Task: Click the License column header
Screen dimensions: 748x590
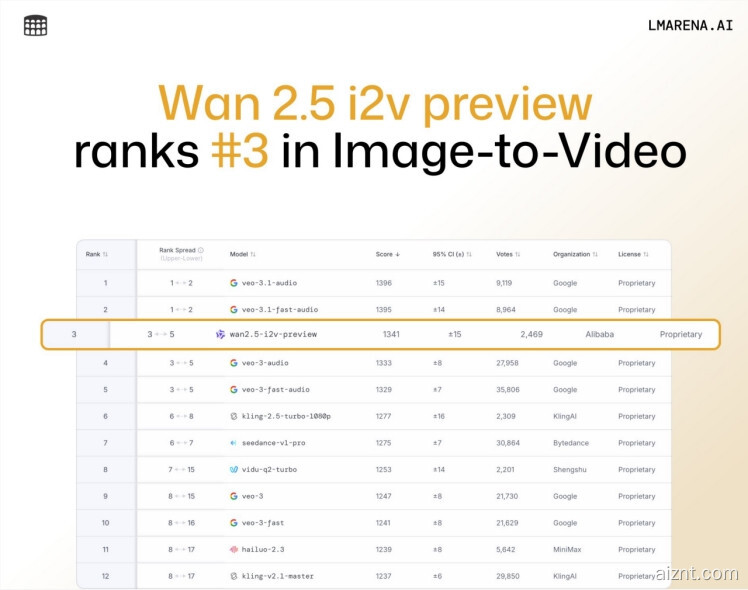Action: point(635,254)
